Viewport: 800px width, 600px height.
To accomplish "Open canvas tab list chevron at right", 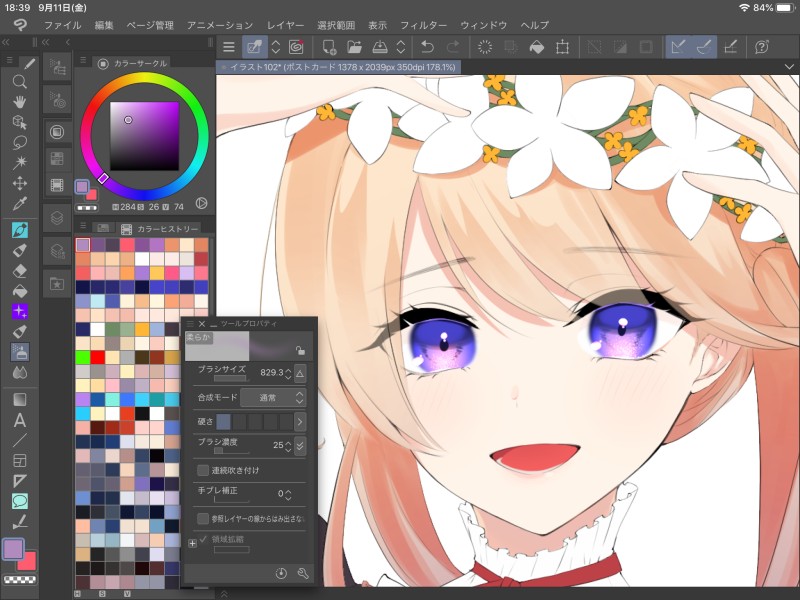I will click(x=789, y=67).
